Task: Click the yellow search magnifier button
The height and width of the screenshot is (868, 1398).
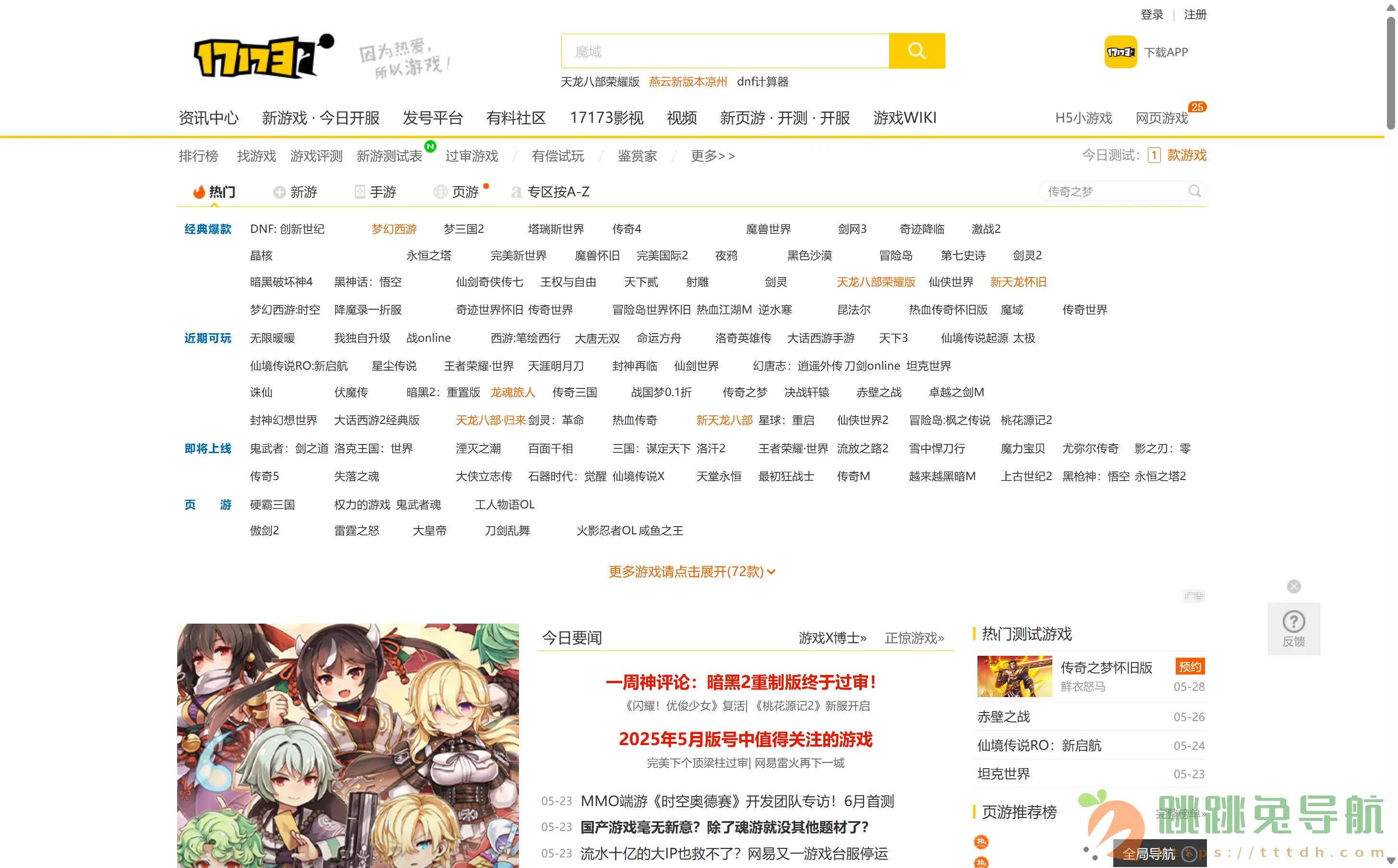Action: click(x=916, y=51)
